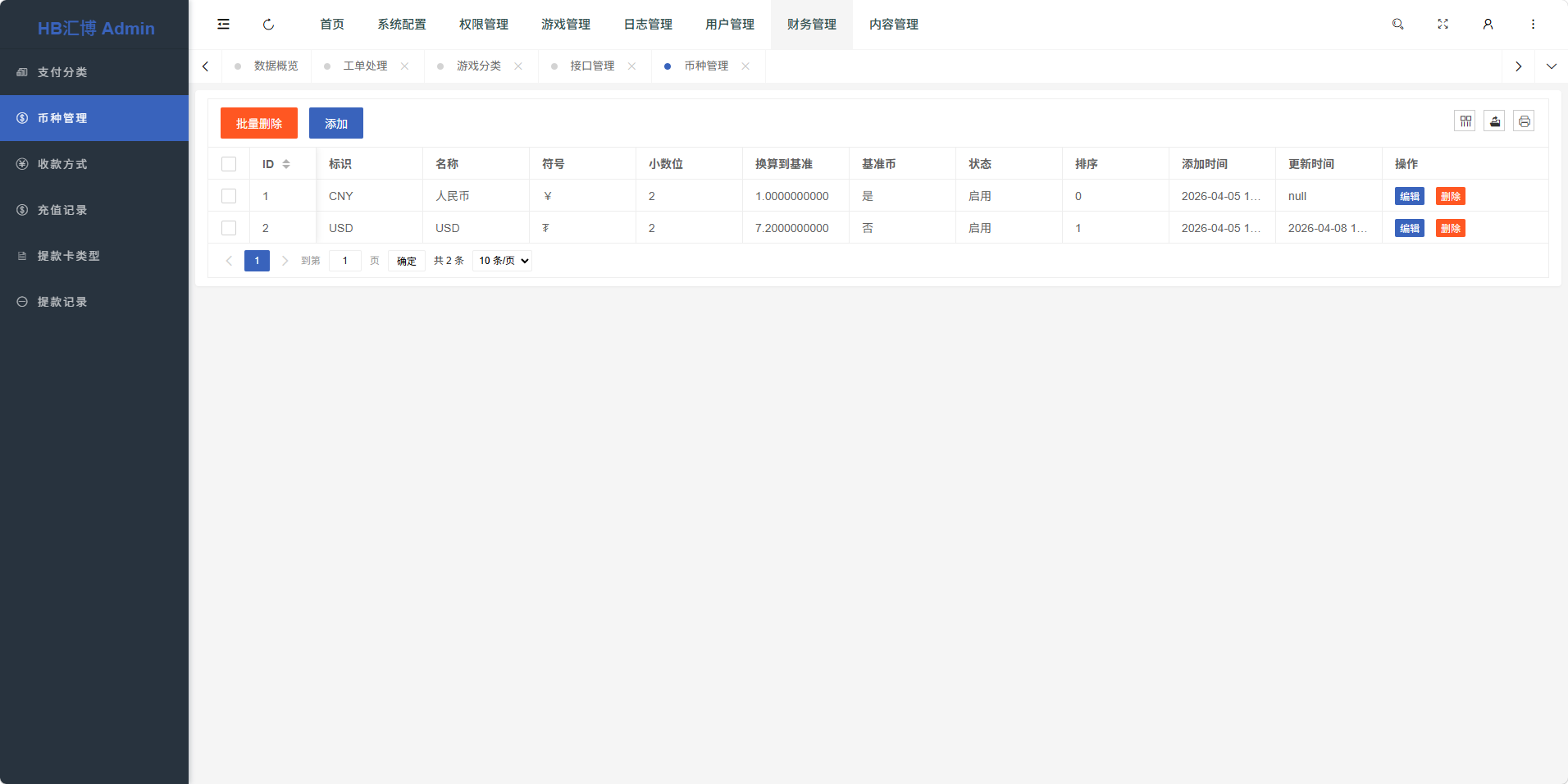Select current page 1 button
The width and height of the screenshot is (1568, 784).
pos(257,261)
